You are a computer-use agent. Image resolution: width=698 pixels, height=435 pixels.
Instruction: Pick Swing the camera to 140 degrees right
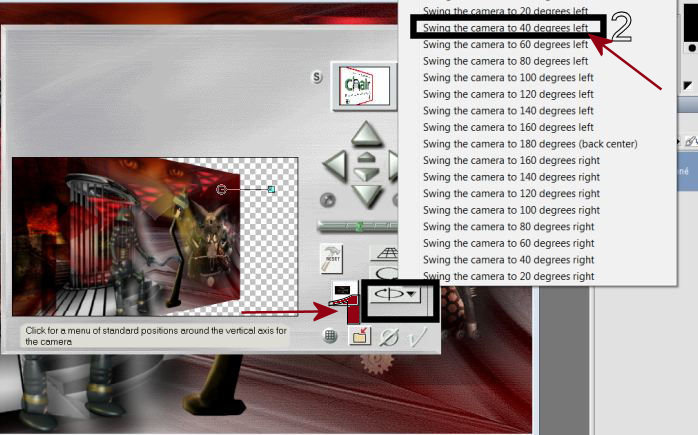coord(511,177)
